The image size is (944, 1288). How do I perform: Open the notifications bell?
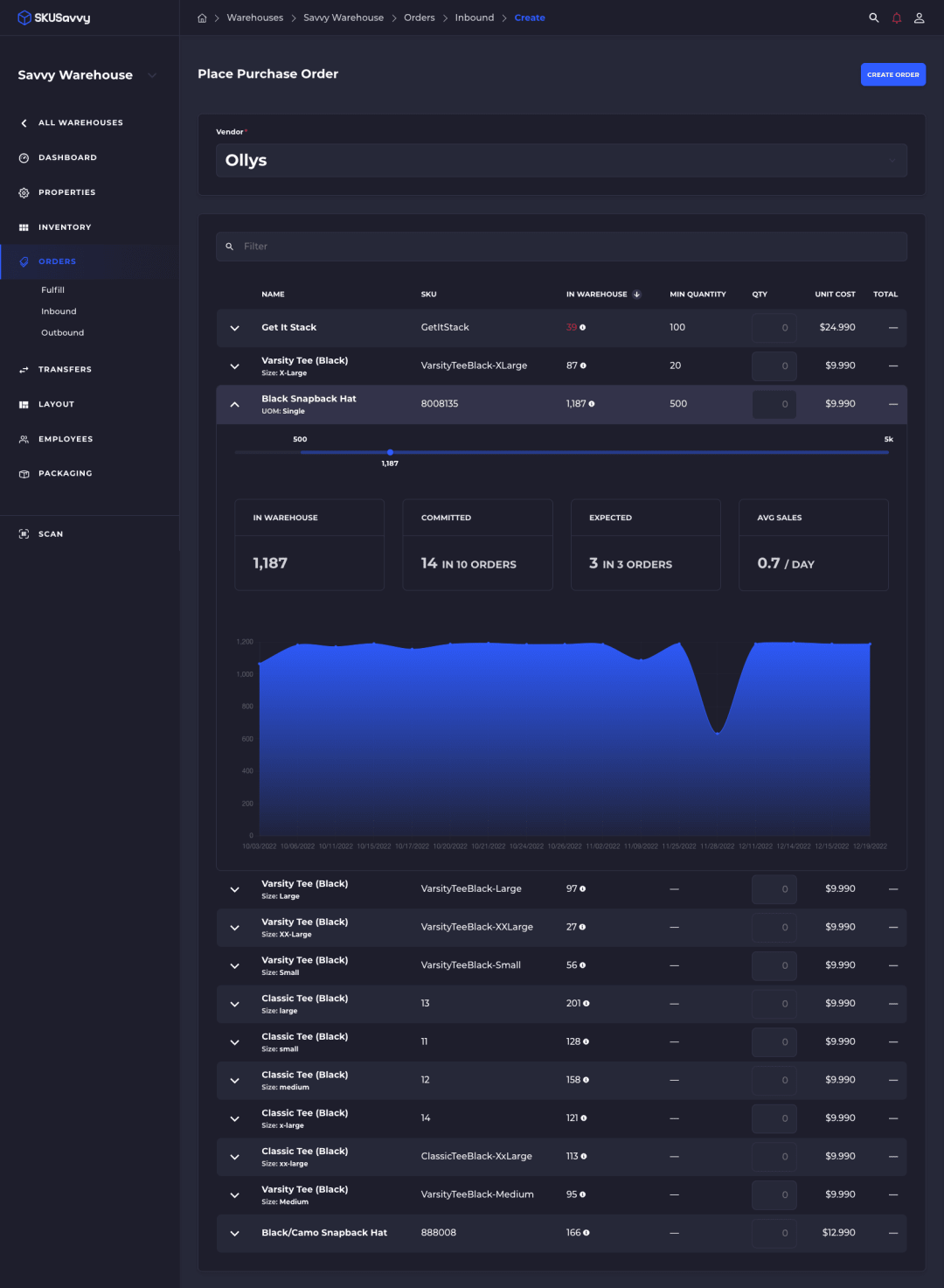(x=897, y=17)
